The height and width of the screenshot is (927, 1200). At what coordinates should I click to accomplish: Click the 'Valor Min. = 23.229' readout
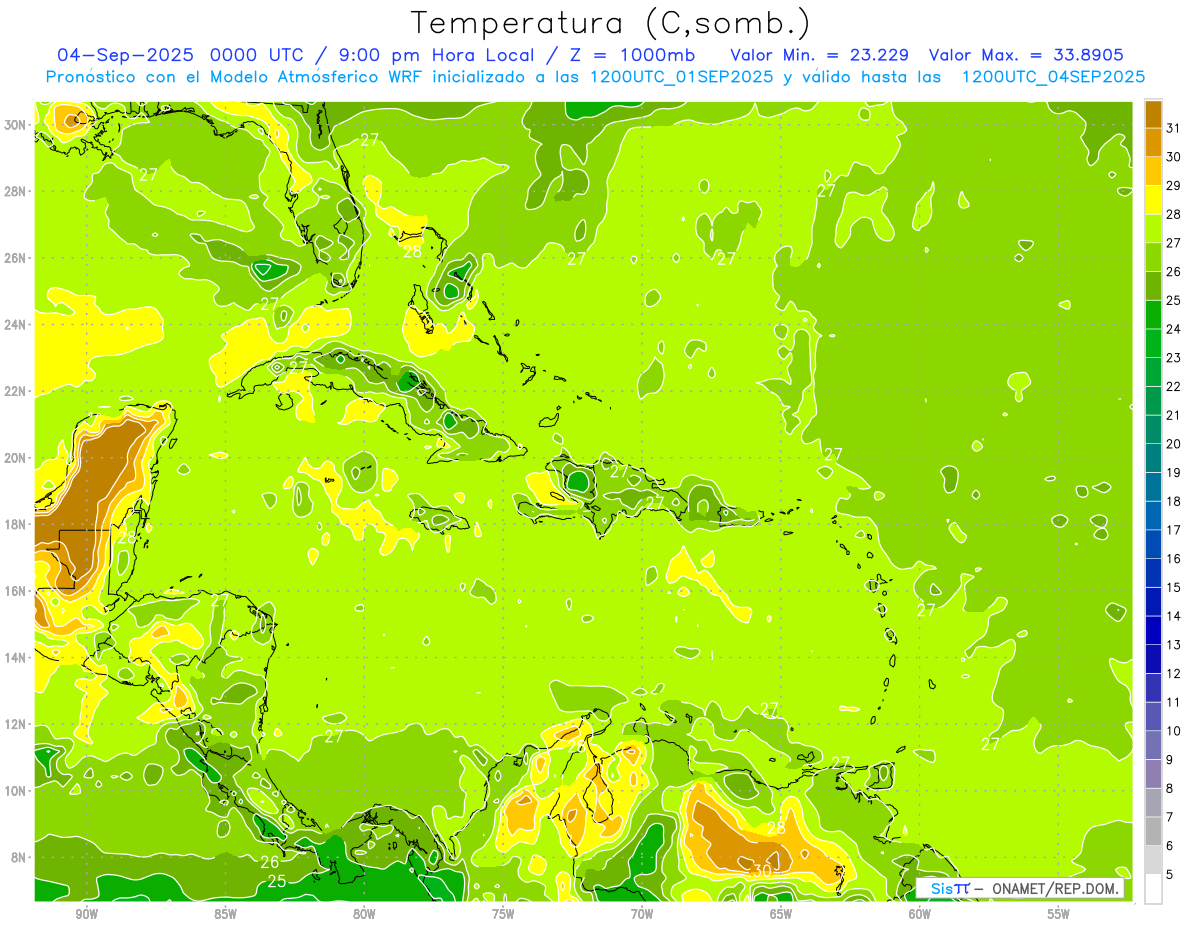(x=822, y=55)
